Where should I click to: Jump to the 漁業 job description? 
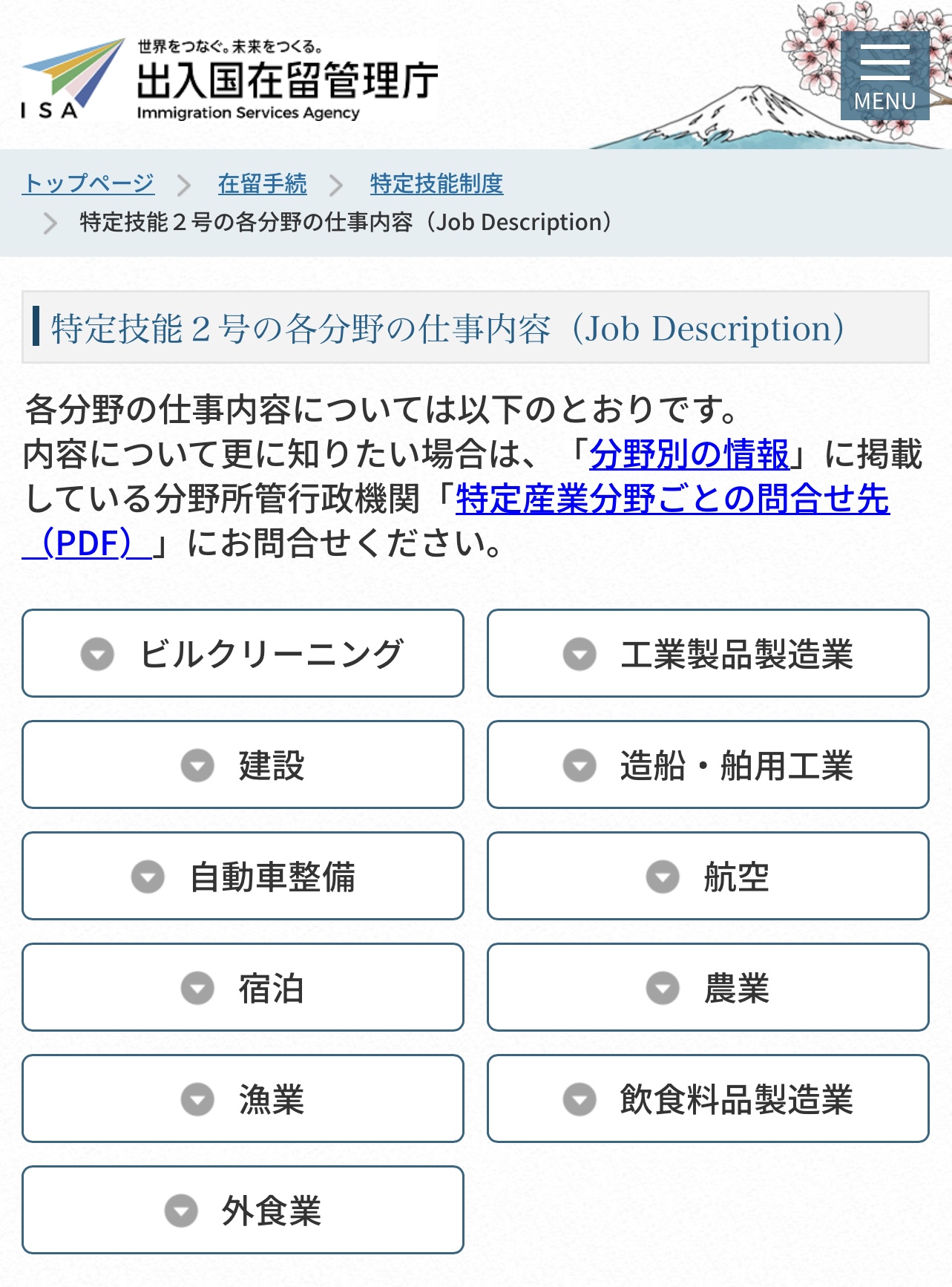tap(243, 1099)
